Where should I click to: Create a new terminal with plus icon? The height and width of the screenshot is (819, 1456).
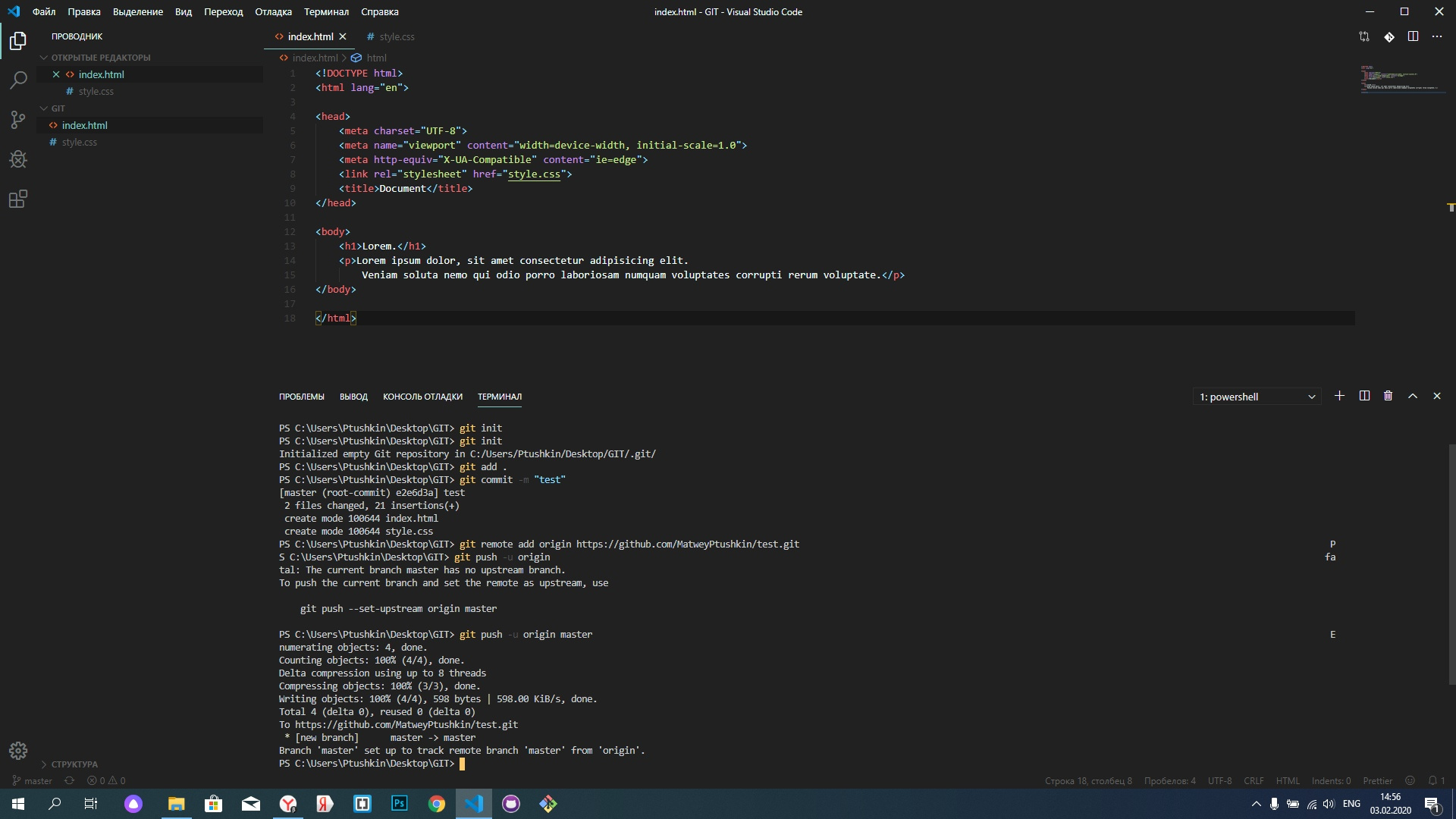coord(1340,396)
